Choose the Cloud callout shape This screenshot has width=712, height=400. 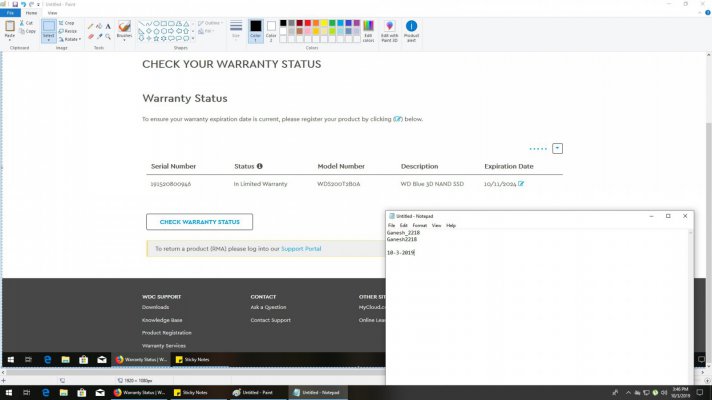186,39
